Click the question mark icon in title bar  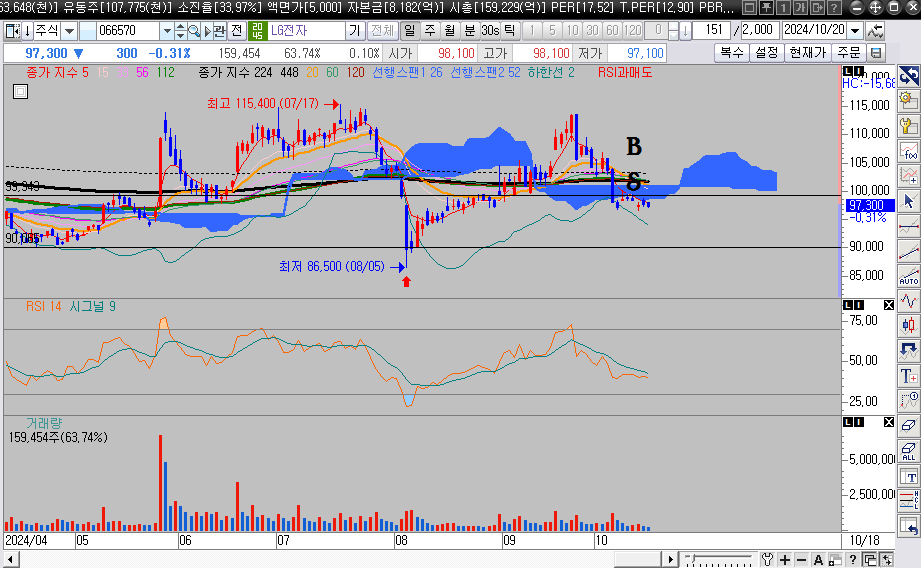[833, 8]
